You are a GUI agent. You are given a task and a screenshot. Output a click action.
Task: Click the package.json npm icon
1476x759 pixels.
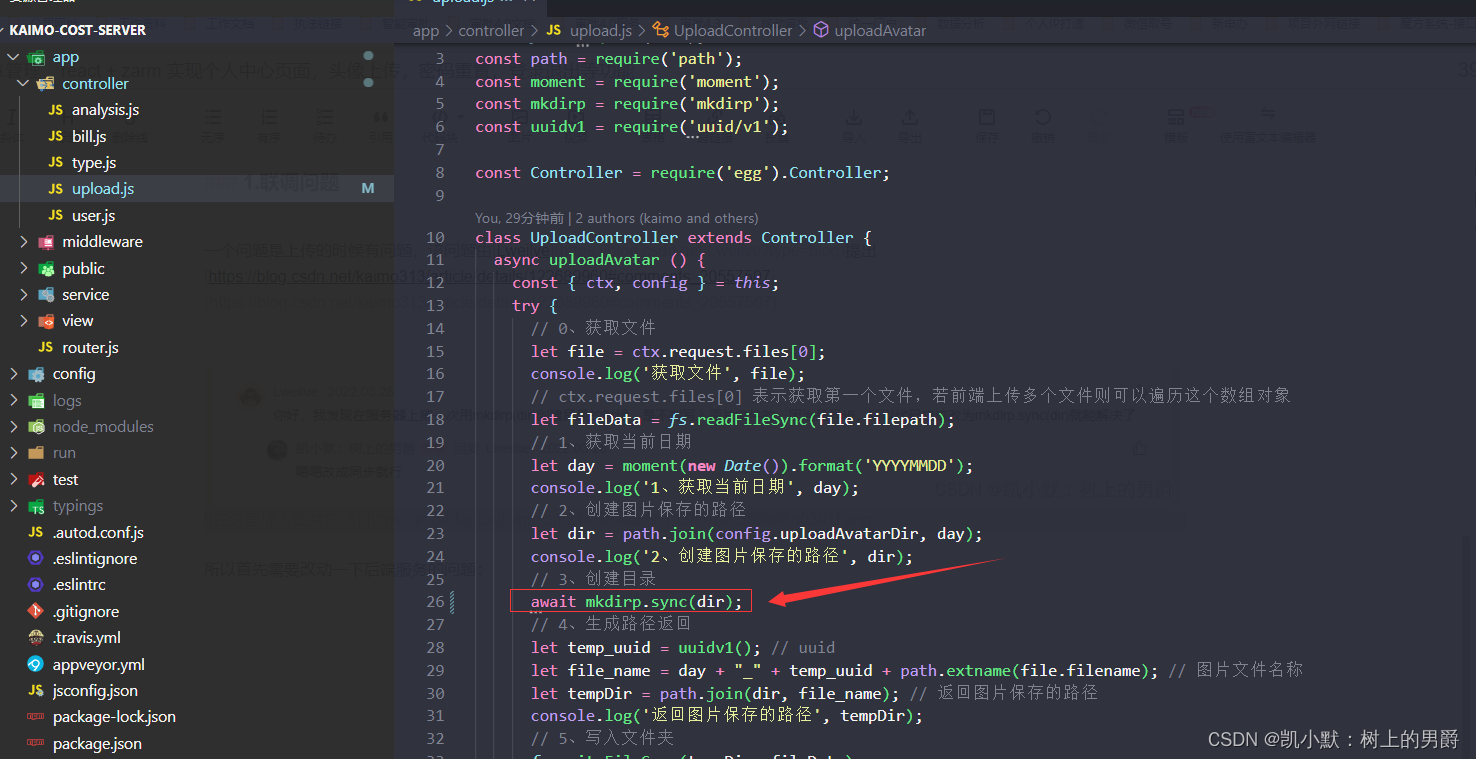[36, 743]
